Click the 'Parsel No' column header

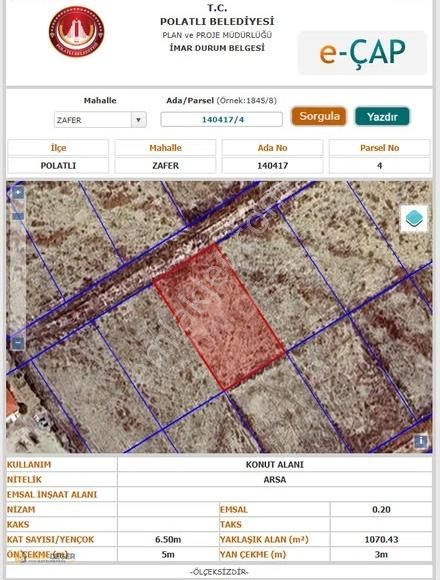[380, 148]
